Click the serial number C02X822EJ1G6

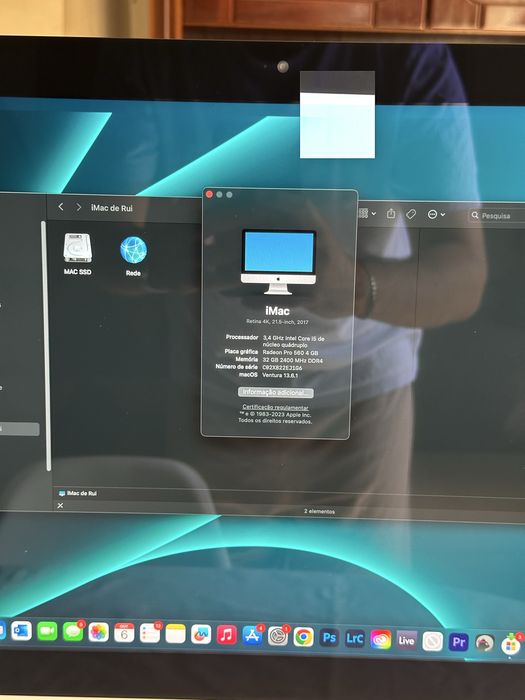[282, 368]
